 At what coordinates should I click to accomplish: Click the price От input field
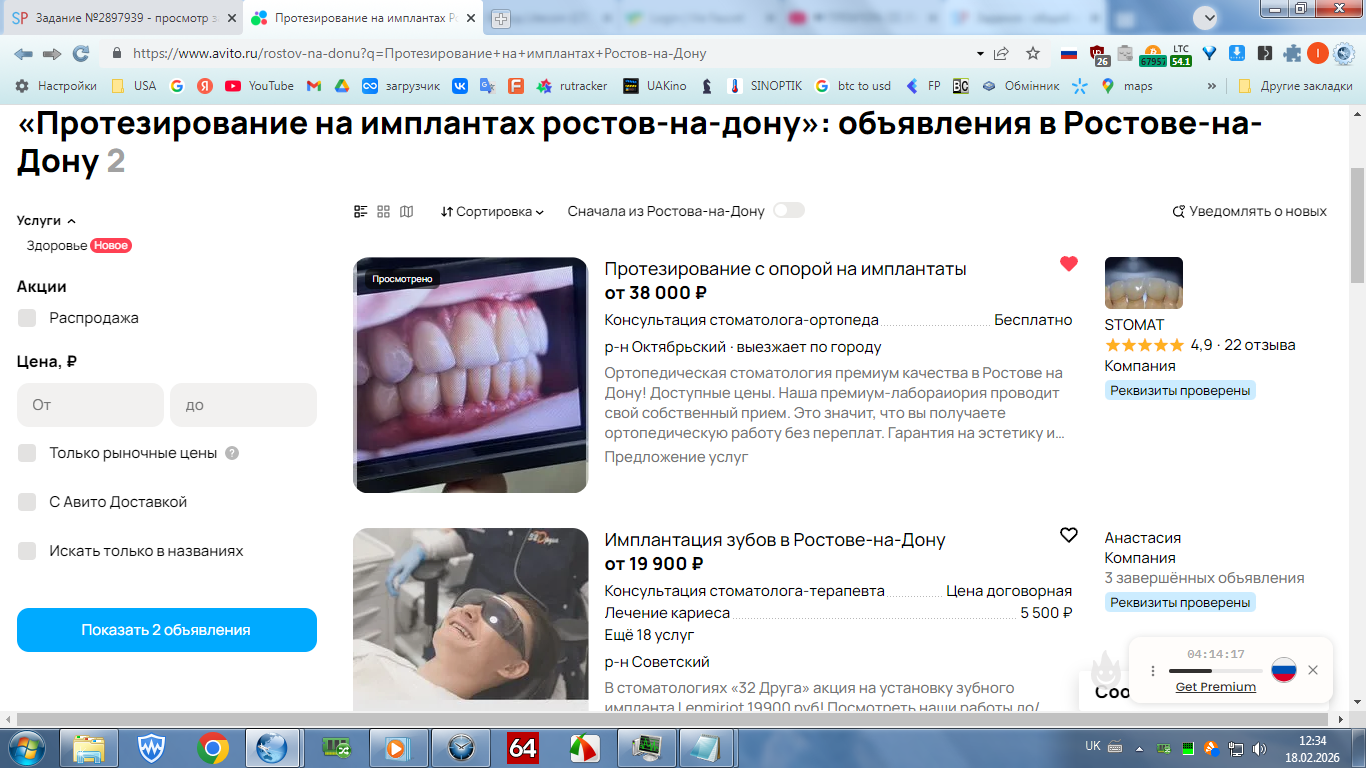coord(90,405)
